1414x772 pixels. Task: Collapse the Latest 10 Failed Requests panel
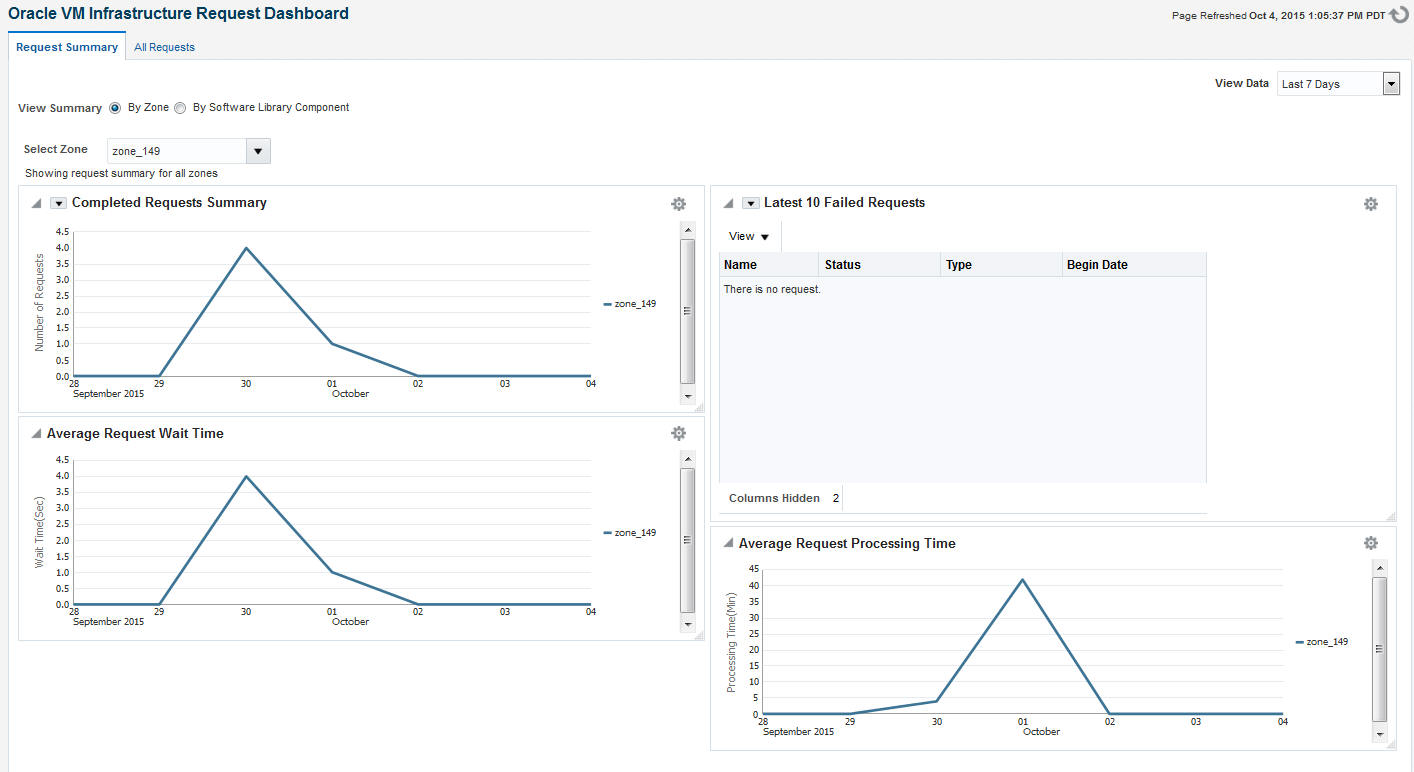pos(728,203)
